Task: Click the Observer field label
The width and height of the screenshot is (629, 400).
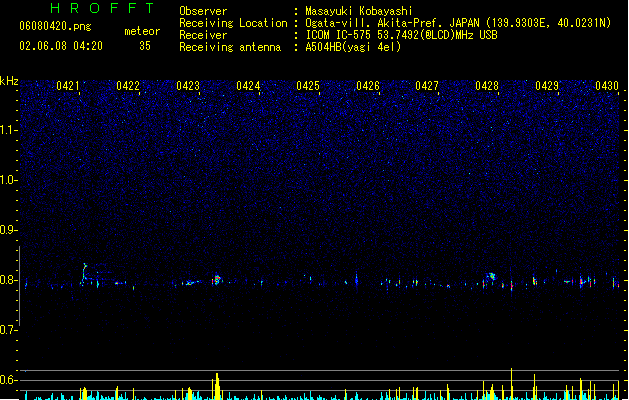Action: click(x=203, y=11)
